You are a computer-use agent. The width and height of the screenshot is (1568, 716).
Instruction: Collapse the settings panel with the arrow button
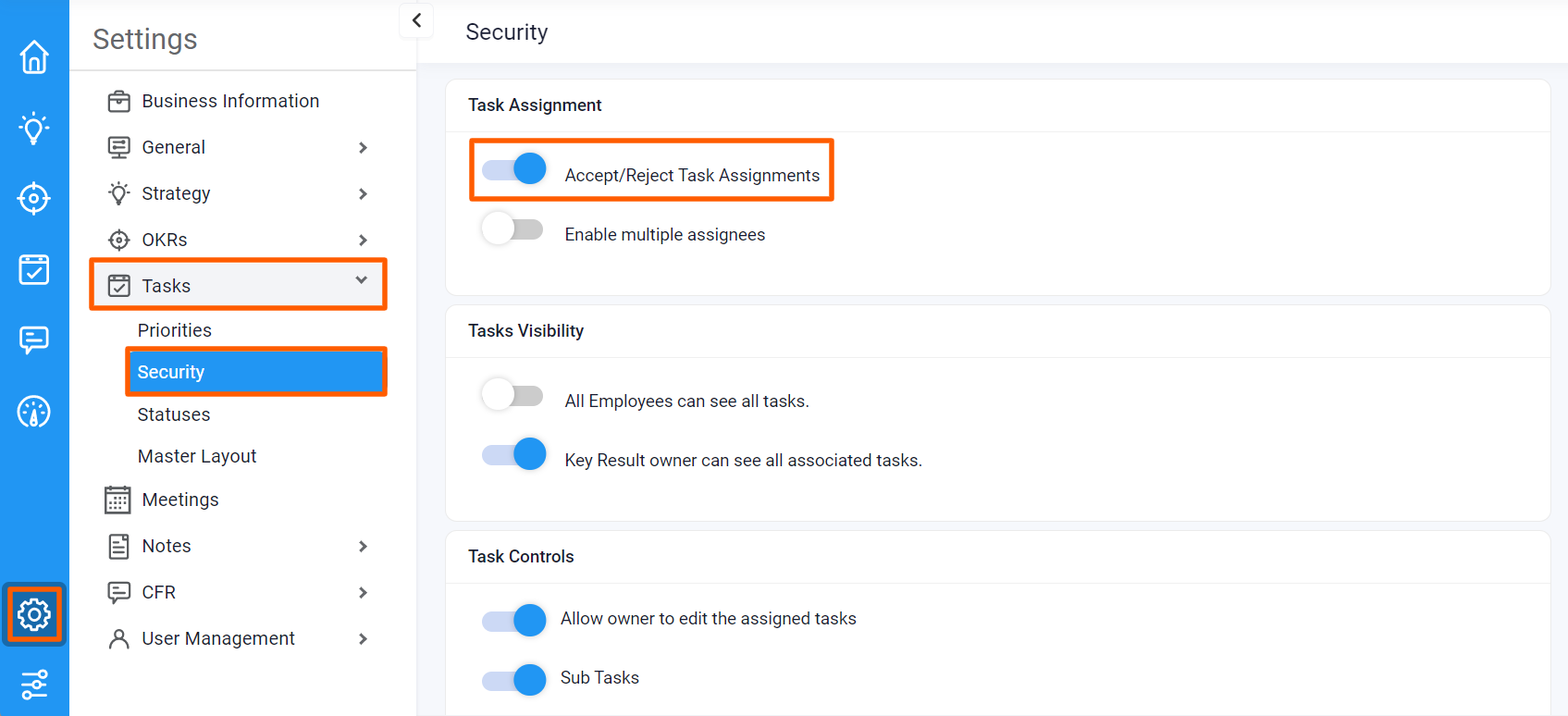click(416, 20)
